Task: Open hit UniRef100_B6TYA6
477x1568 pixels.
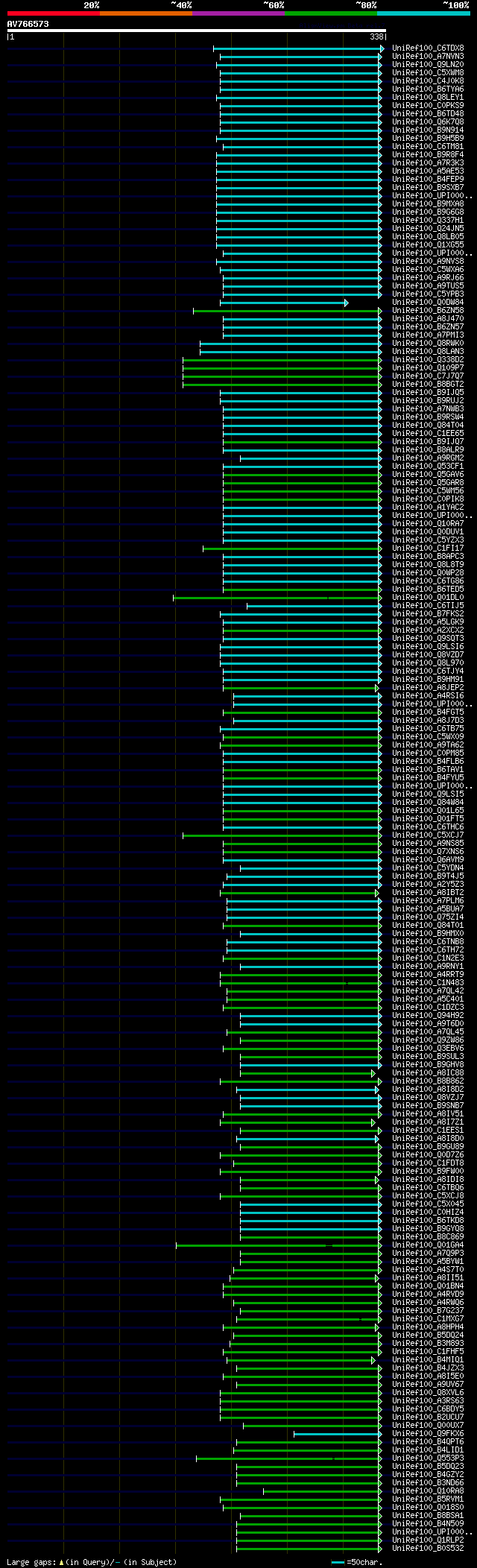Action: point(428,89)
